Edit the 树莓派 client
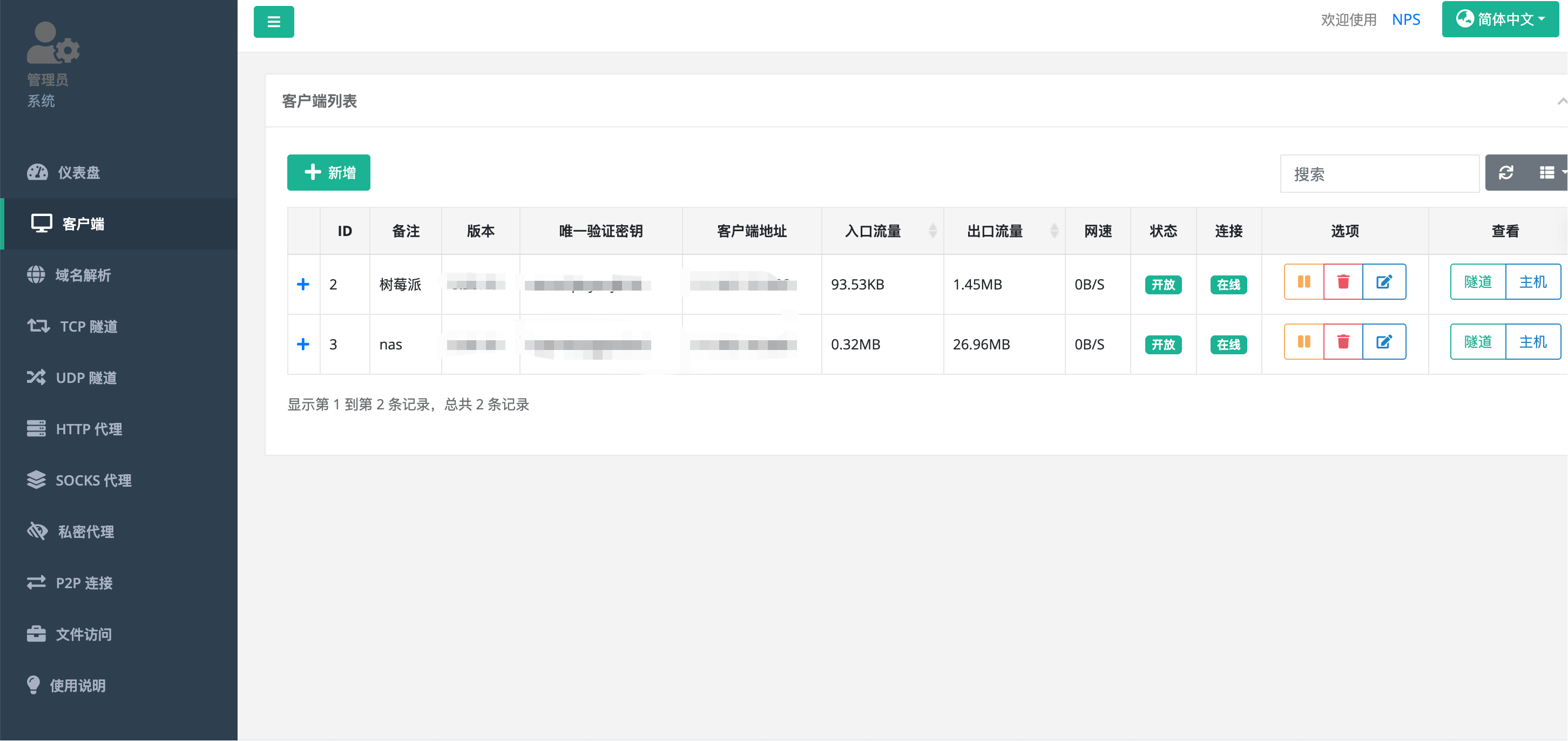Viewport: 1568px width, 741px height. [x=1383, y=281]
